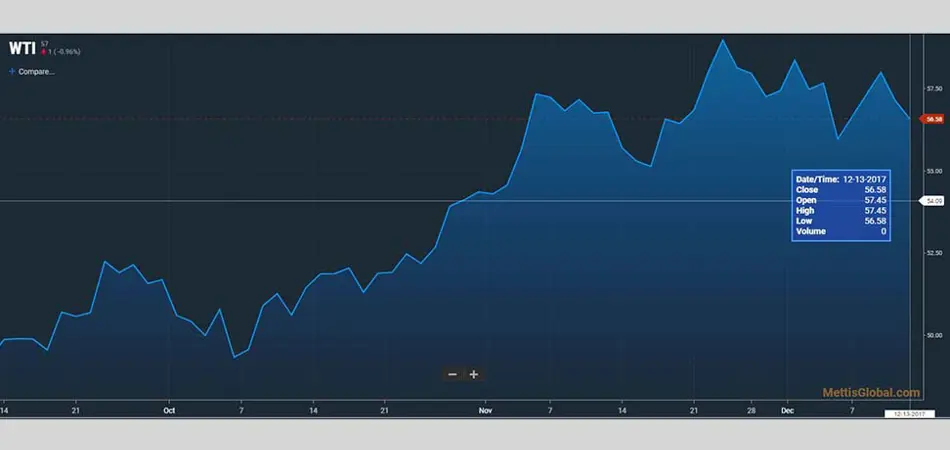950x450 pixels.
Task: Zoom out with the minus button
Action: coord(452,374)
